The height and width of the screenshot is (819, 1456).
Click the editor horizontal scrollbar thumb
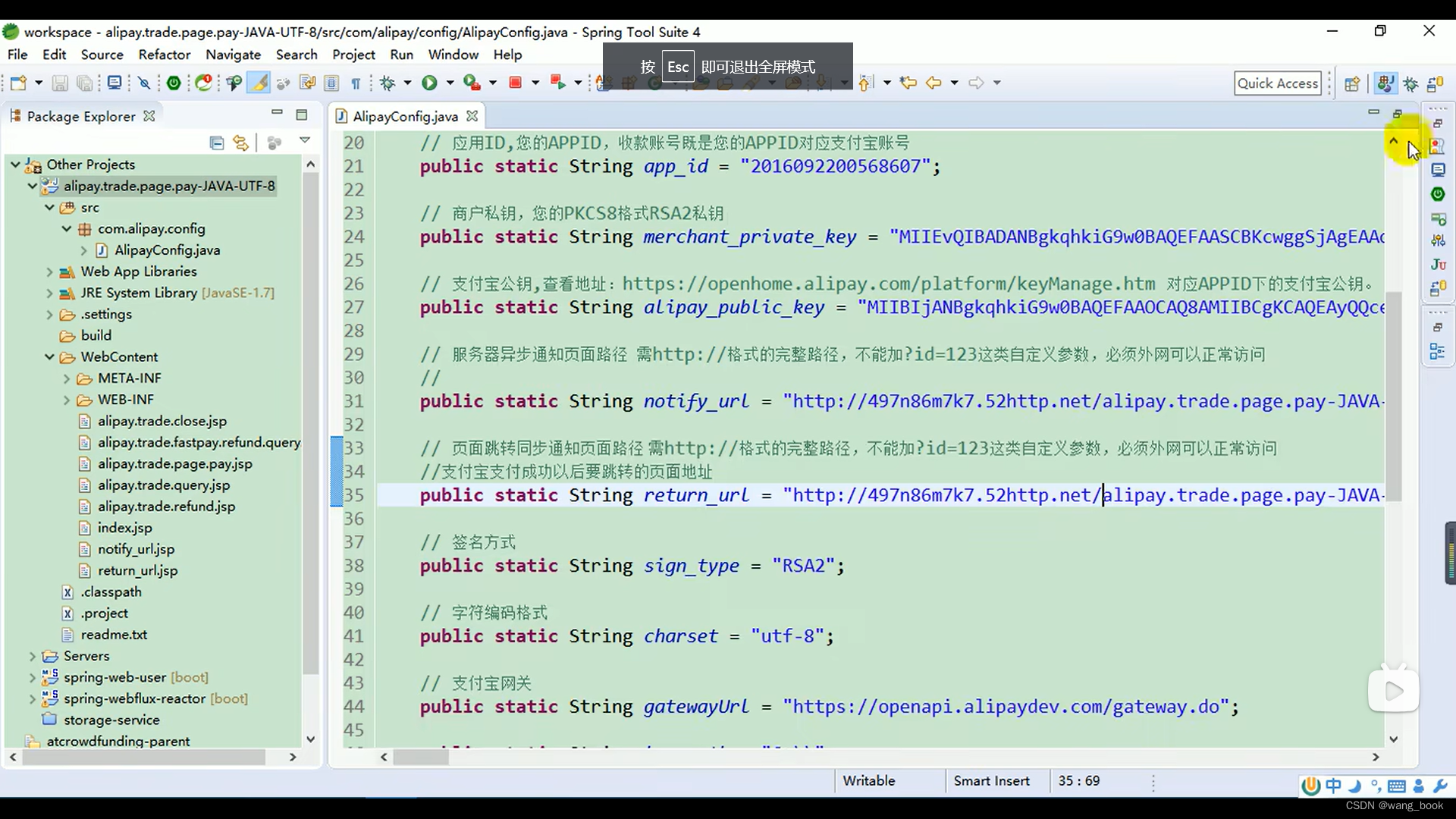pos(421,757)
